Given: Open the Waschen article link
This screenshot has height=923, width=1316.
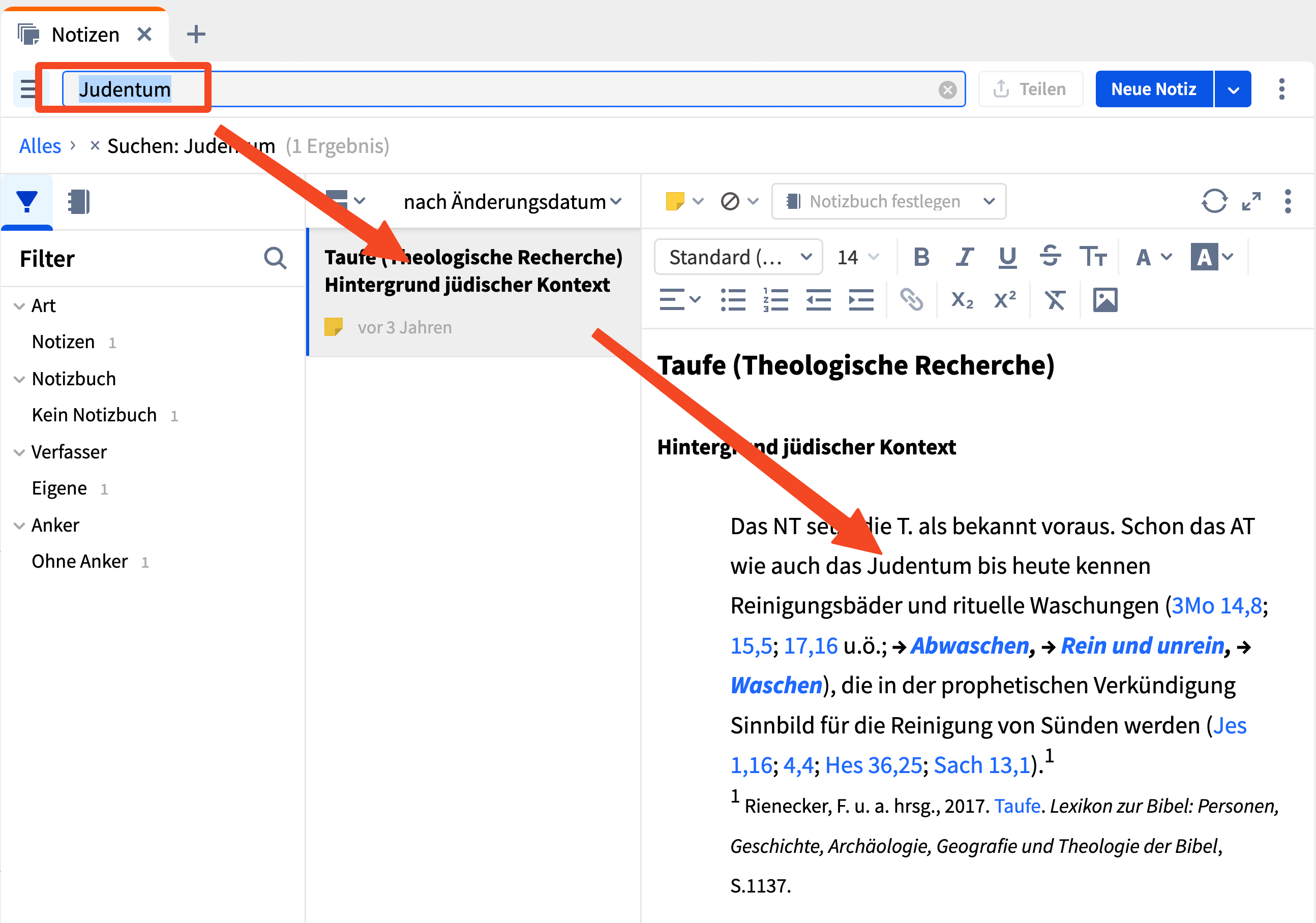Looking at the screenshot, I should pyautogui.click(x=776, y=686).
